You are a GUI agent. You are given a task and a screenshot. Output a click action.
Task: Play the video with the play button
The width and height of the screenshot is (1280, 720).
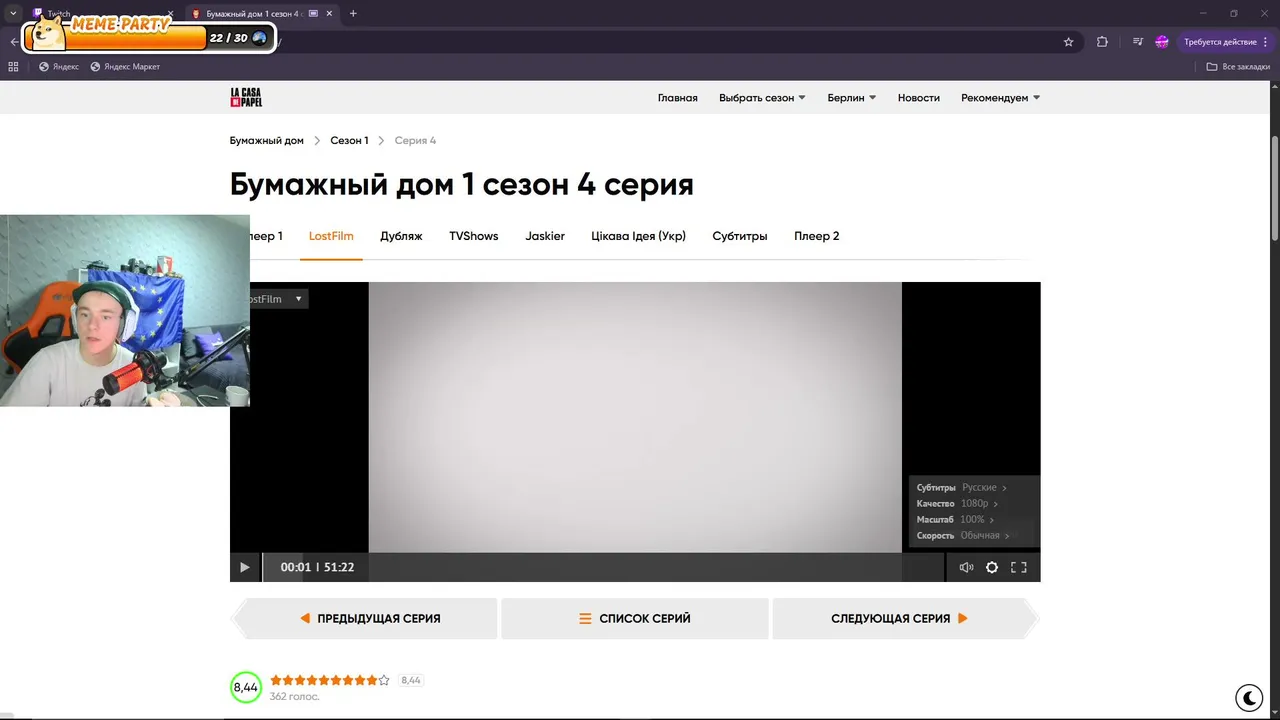click(244, 567)
